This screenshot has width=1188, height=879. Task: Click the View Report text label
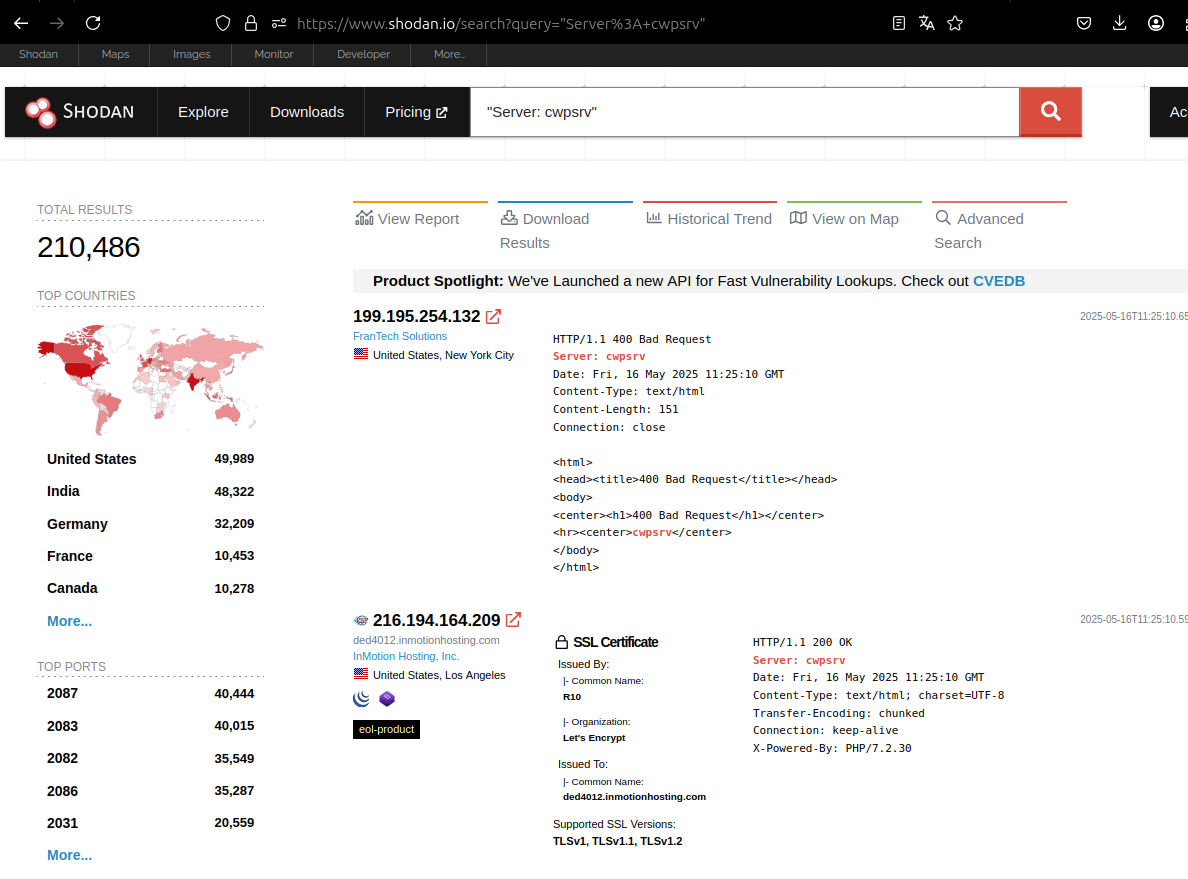[418, 219]
